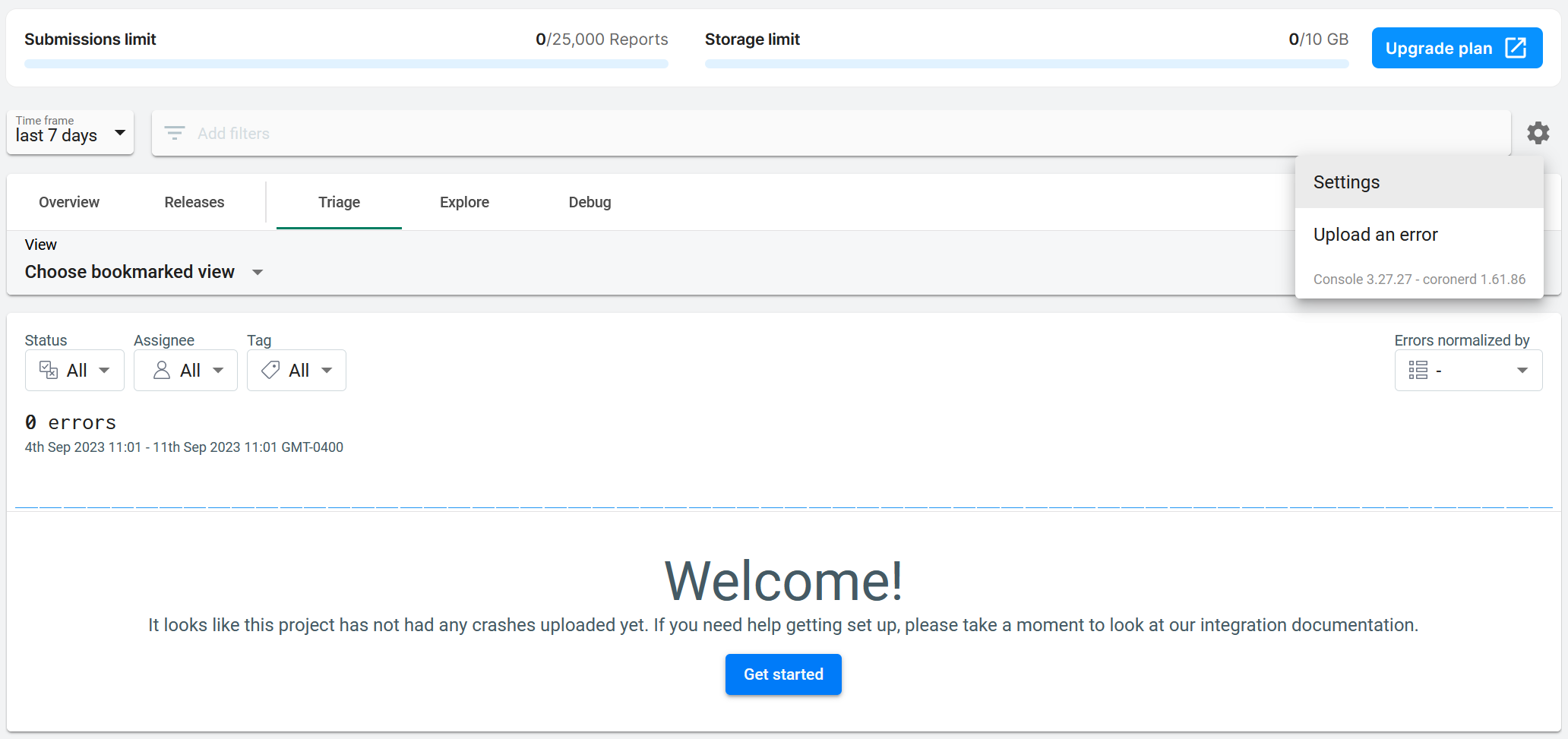The width and height of the screenshot is (1568, 739).
Task: Click the Submissions limit progress bar
Action: (x=346, y=64)
